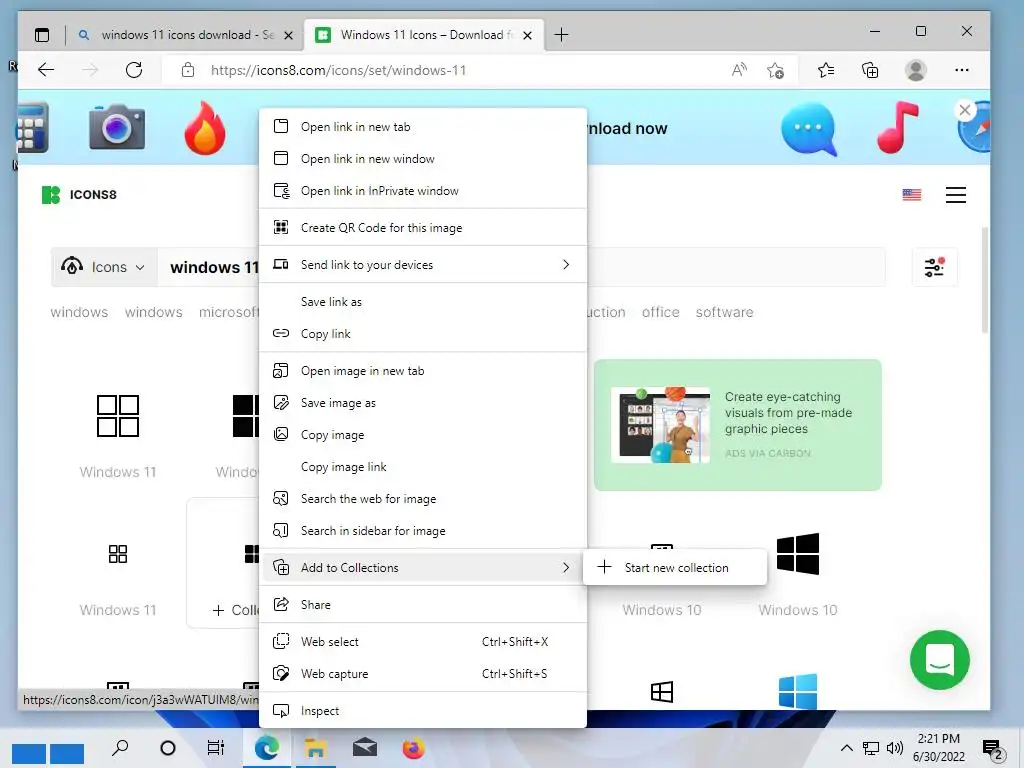The width and height of the screenshot is (1024, 768).
Task: Click the Refresh page icon
Action: (134, 70)
